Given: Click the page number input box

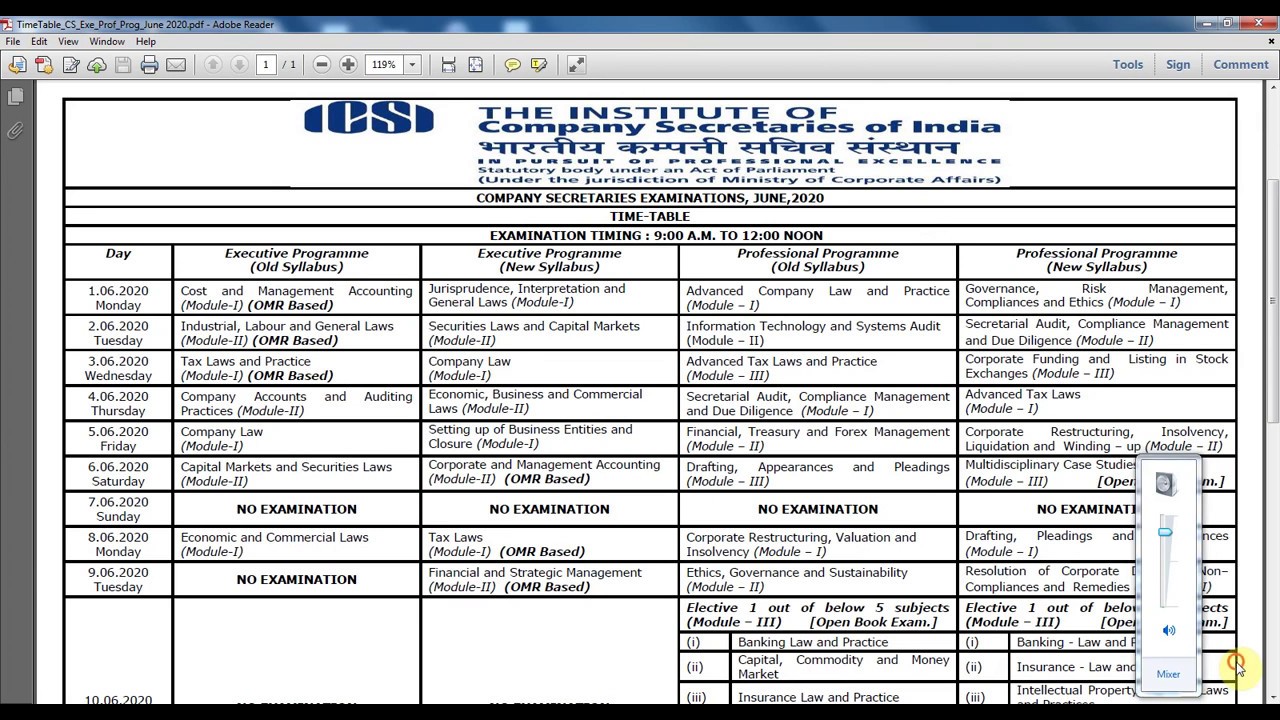Looking at the screenshot, I should pos(266,64).
